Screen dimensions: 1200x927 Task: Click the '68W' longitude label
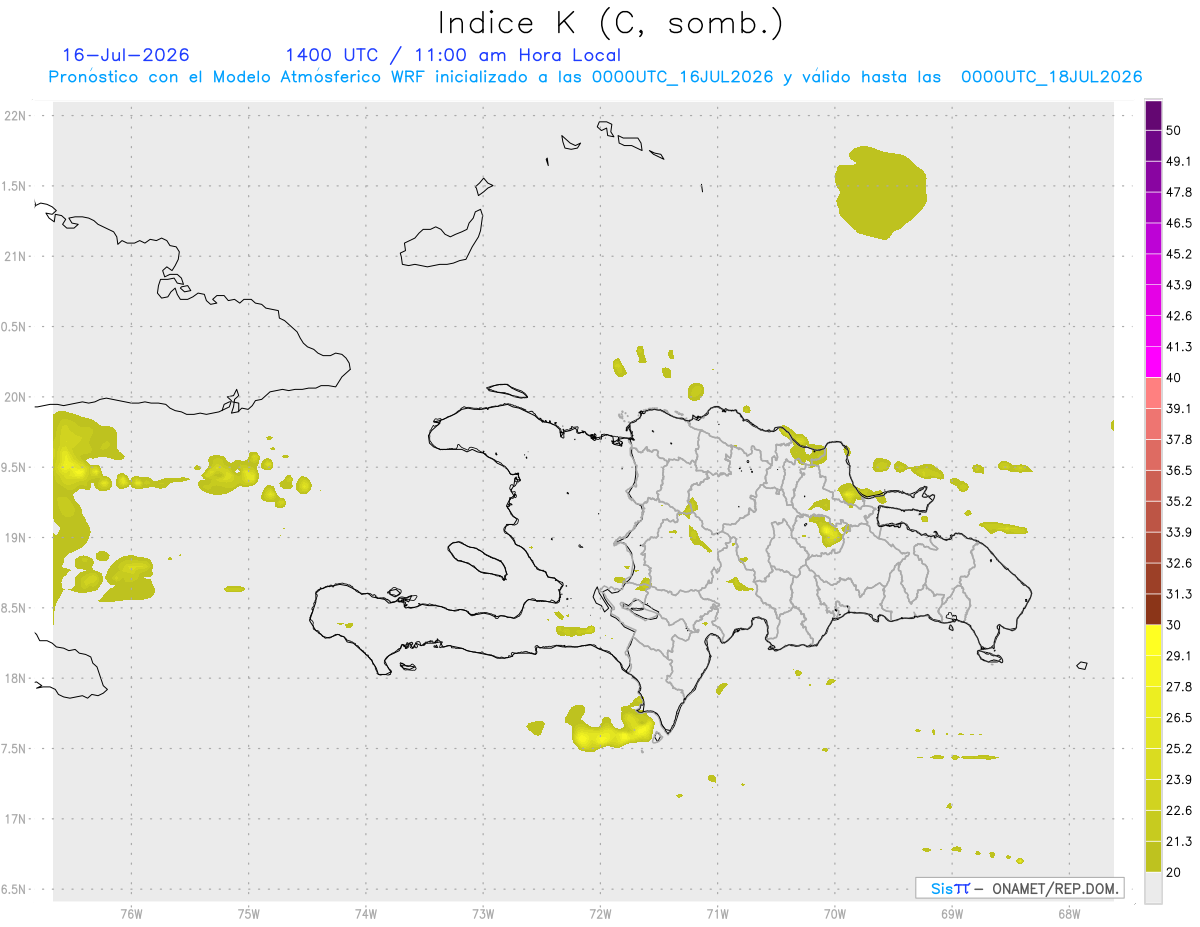point(1069,914)
